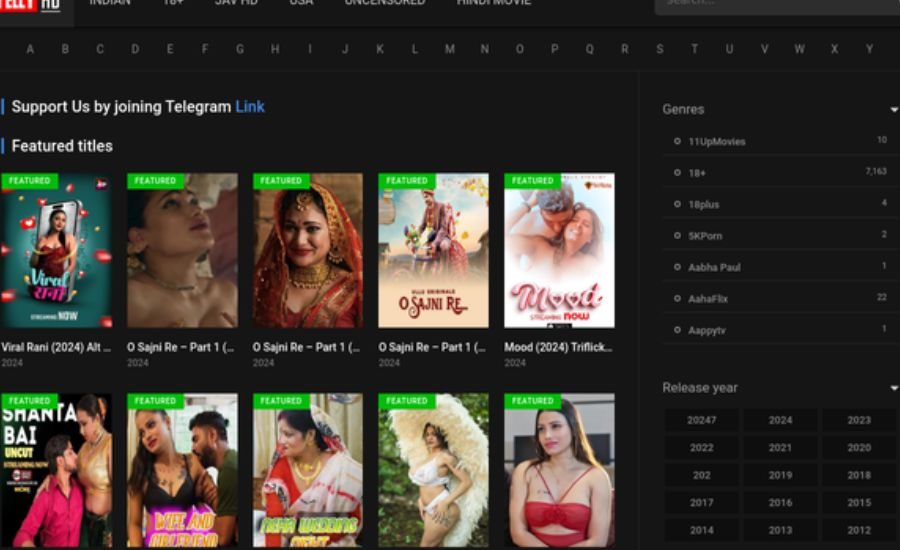The image size is (900, 550).
Task: Select release year 2021
Action: pos(781,448)
